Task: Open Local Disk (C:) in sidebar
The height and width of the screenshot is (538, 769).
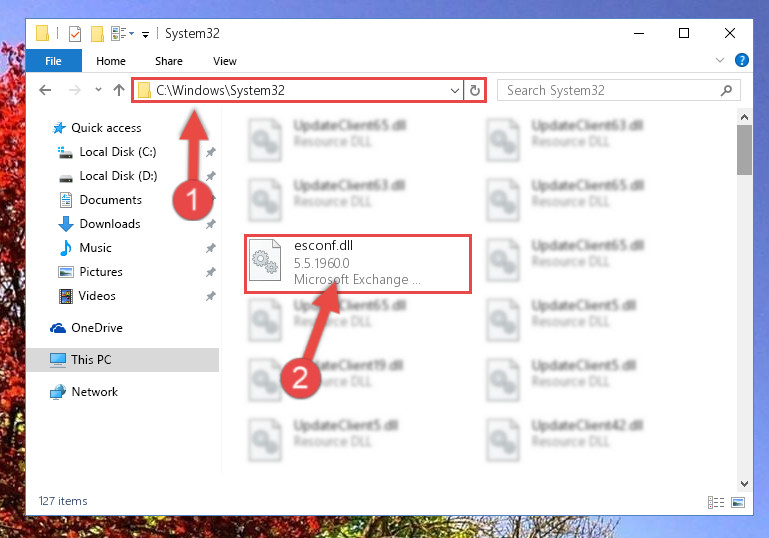Action: pos(118,152)
